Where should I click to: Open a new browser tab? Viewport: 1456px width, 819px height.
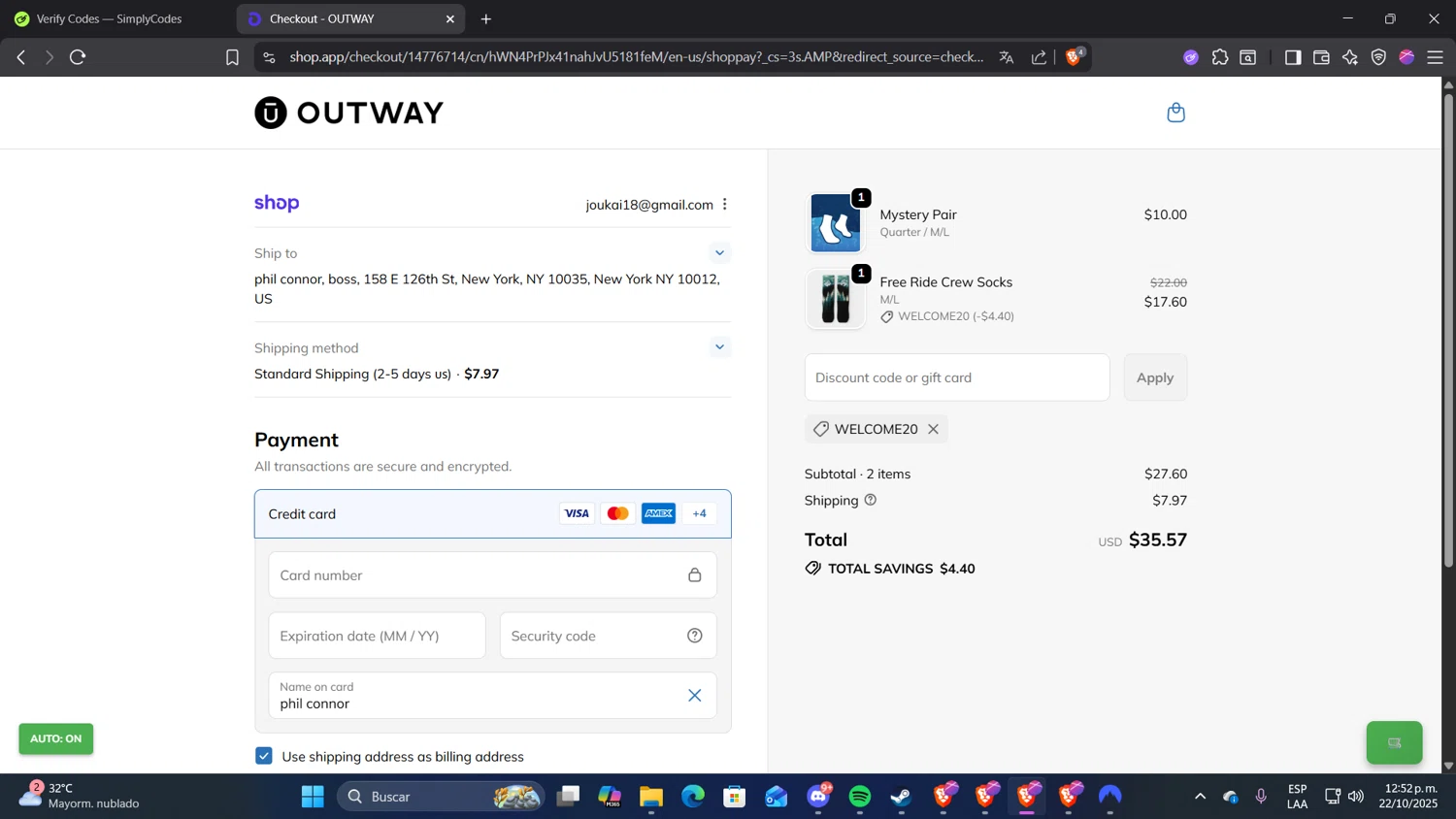pyautogui.click(x=486, y=18)
